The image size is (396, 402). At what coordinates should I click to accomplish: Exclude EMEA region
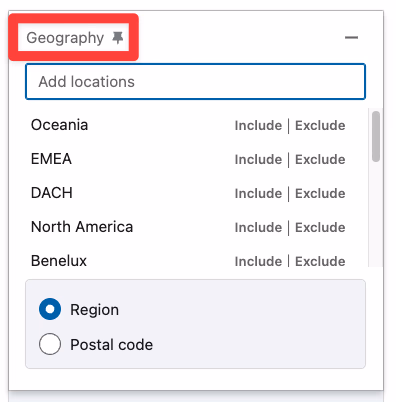tap(320, 160)
